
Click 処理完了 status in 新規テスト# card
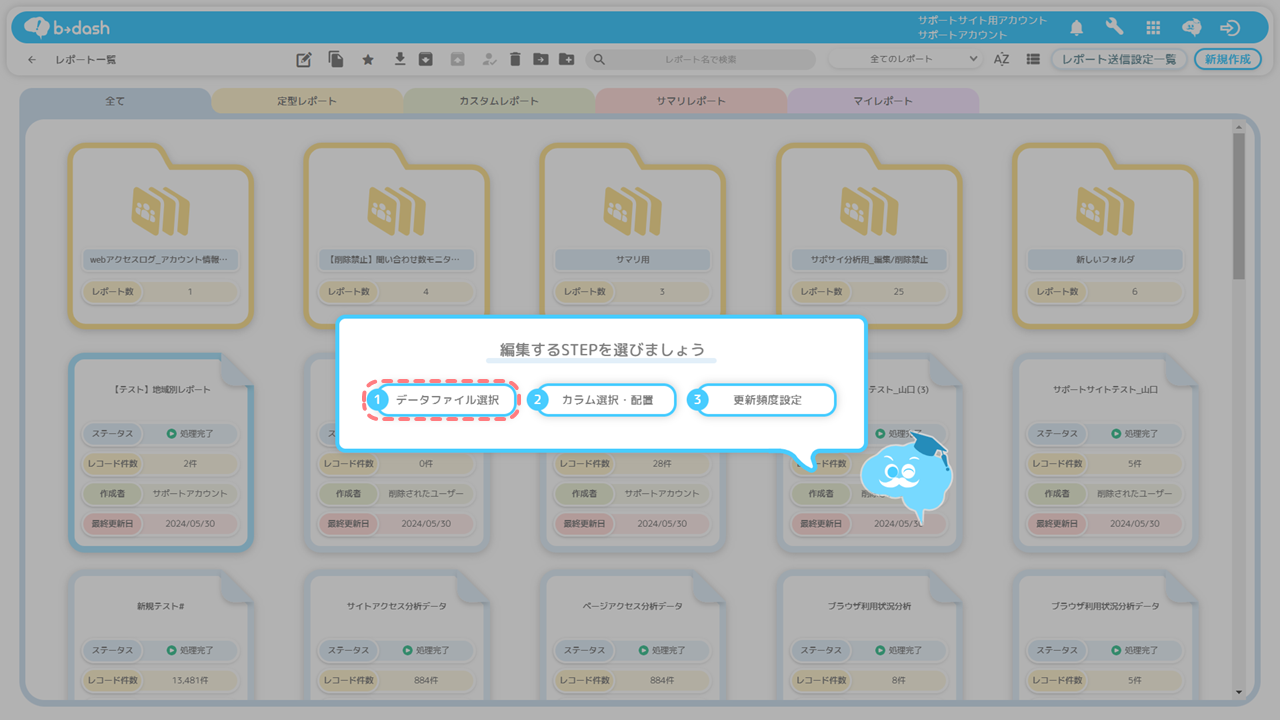[x=190, y=650]
